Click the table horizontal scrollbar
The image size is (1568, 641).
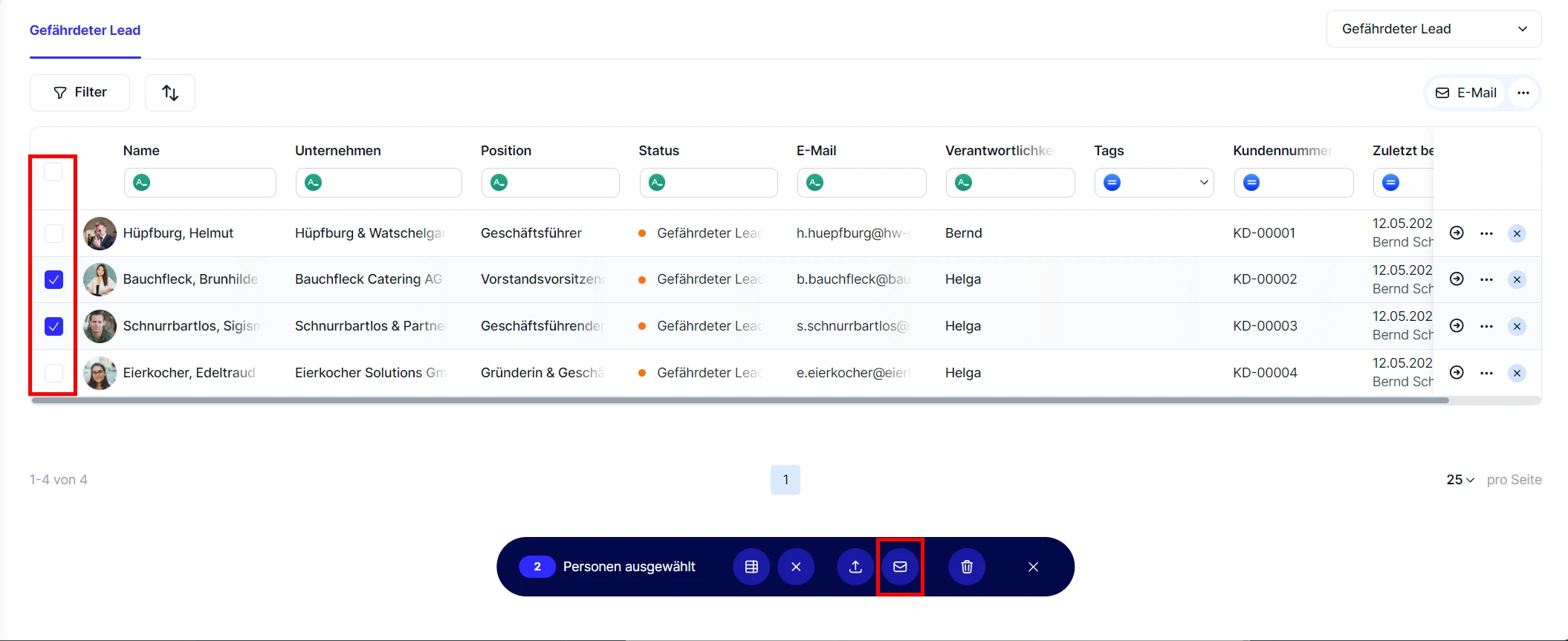coord(740,400)
